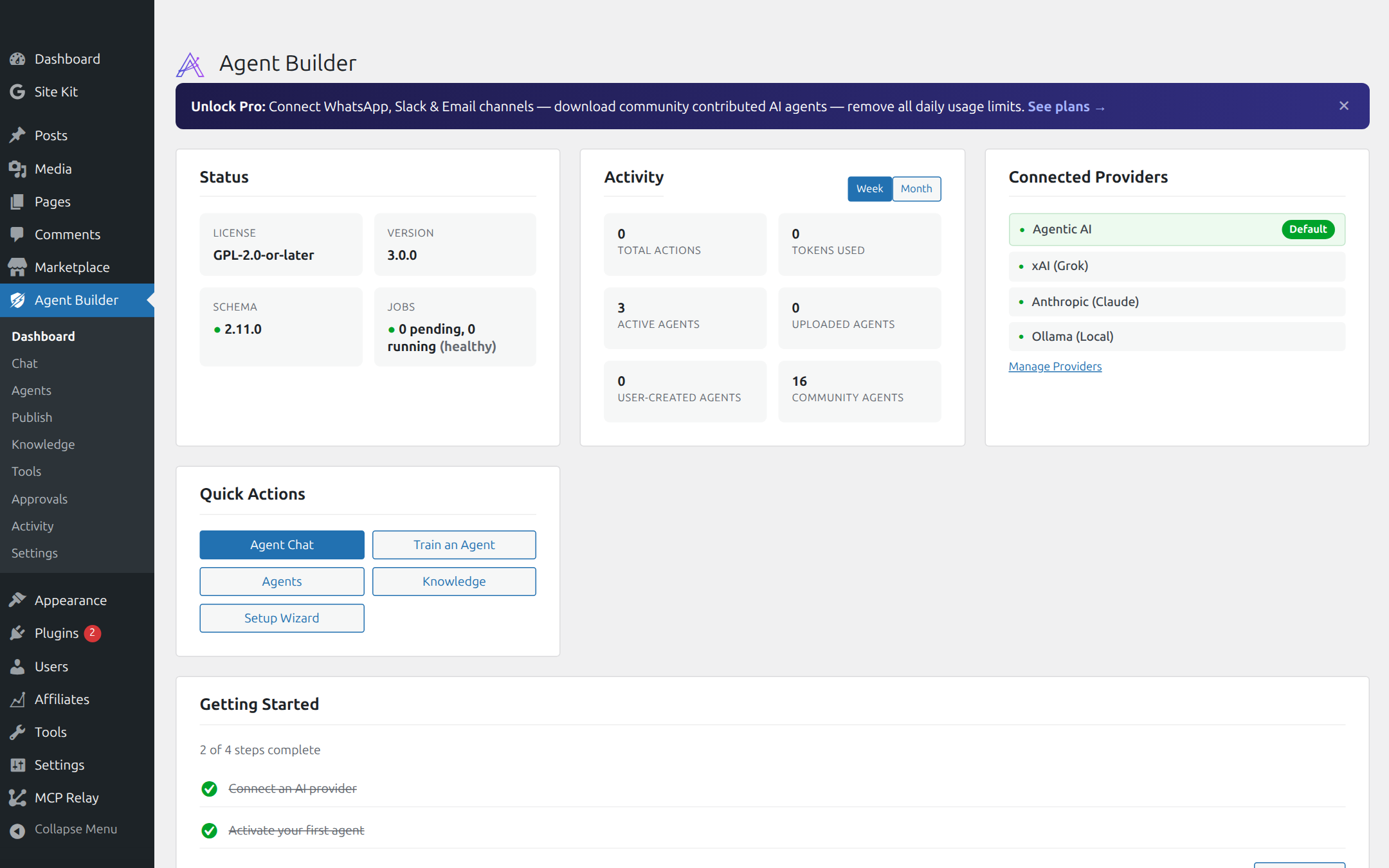Image resolution: width=1389 pixels, height=868 pixels.
Task: Click the Collapse Menu label
Action: (76, 829)
